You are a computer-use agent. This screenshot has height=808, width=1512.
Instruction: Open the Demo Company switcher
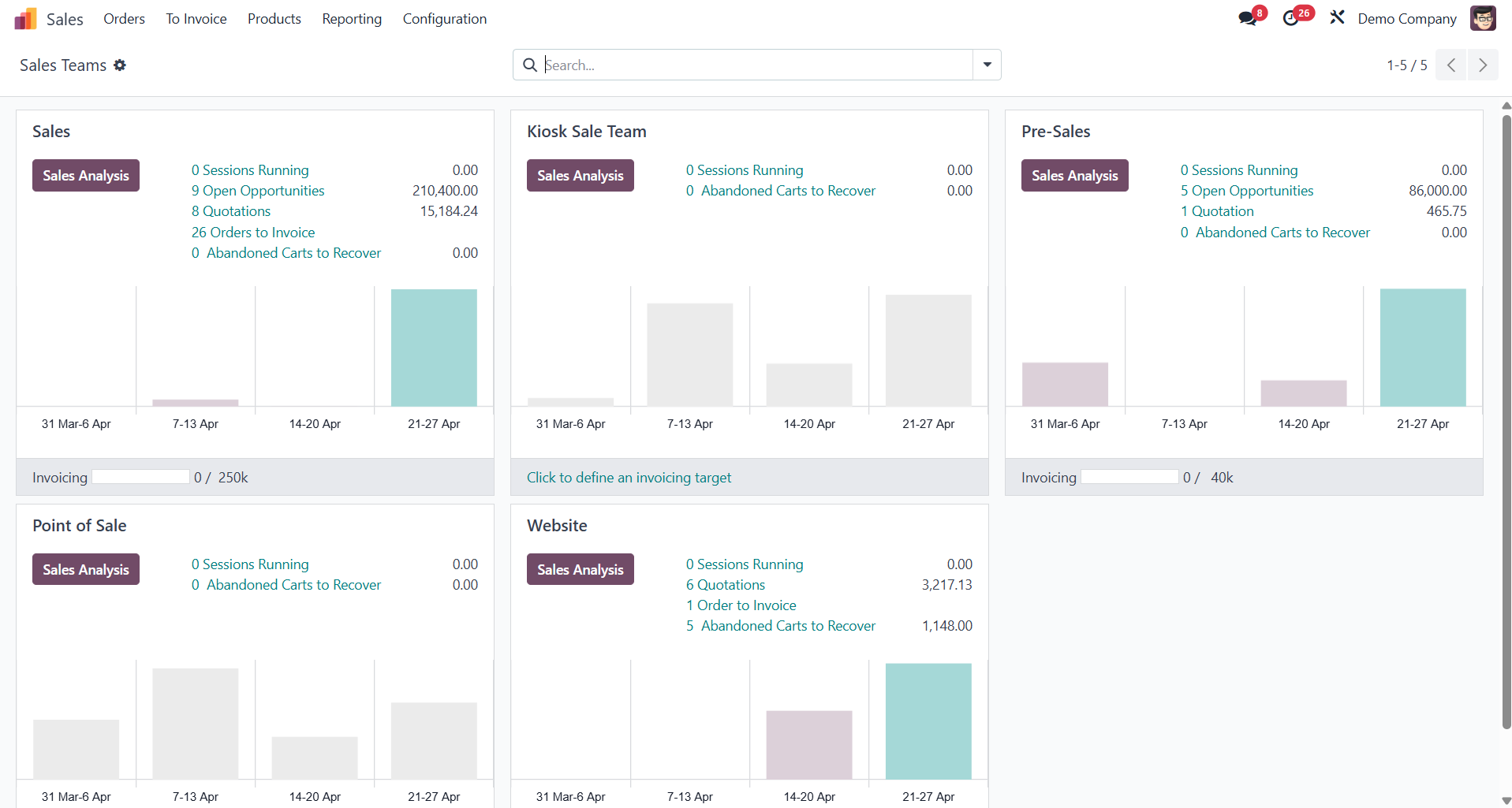point(1406,18)
